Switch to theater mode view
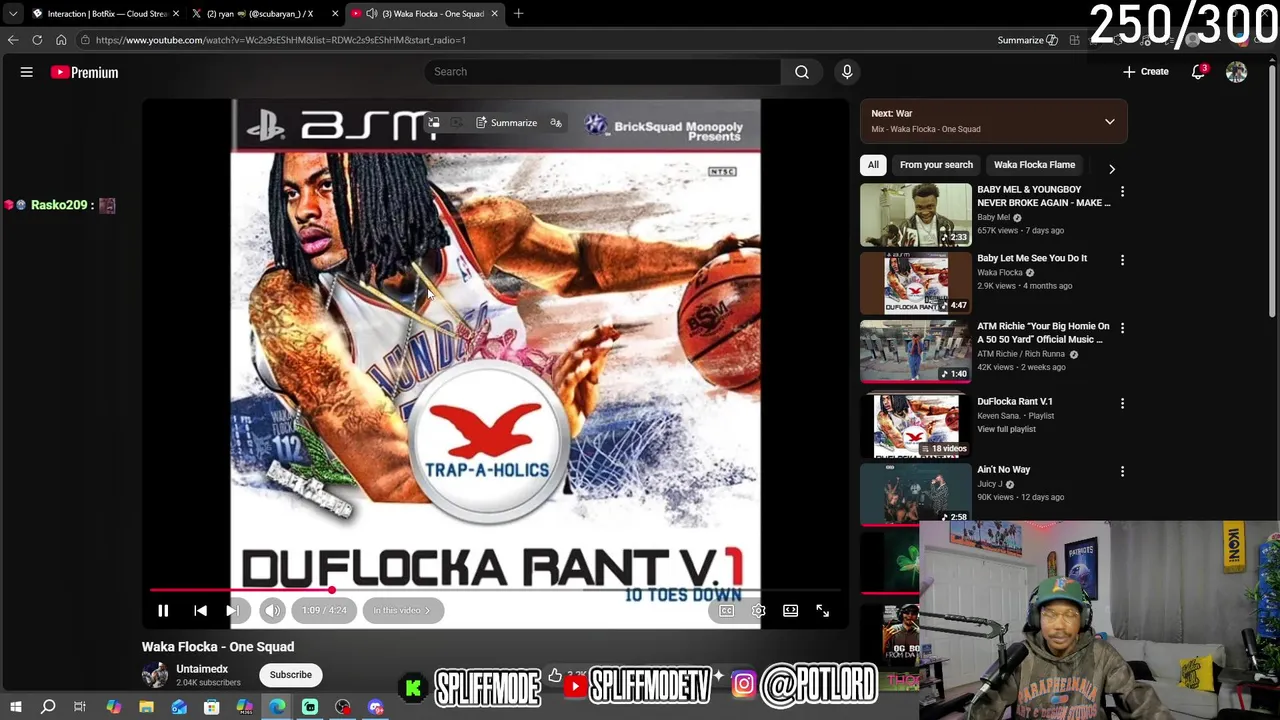This screenshot has height=720, width=1280. [x=790, y=610]
